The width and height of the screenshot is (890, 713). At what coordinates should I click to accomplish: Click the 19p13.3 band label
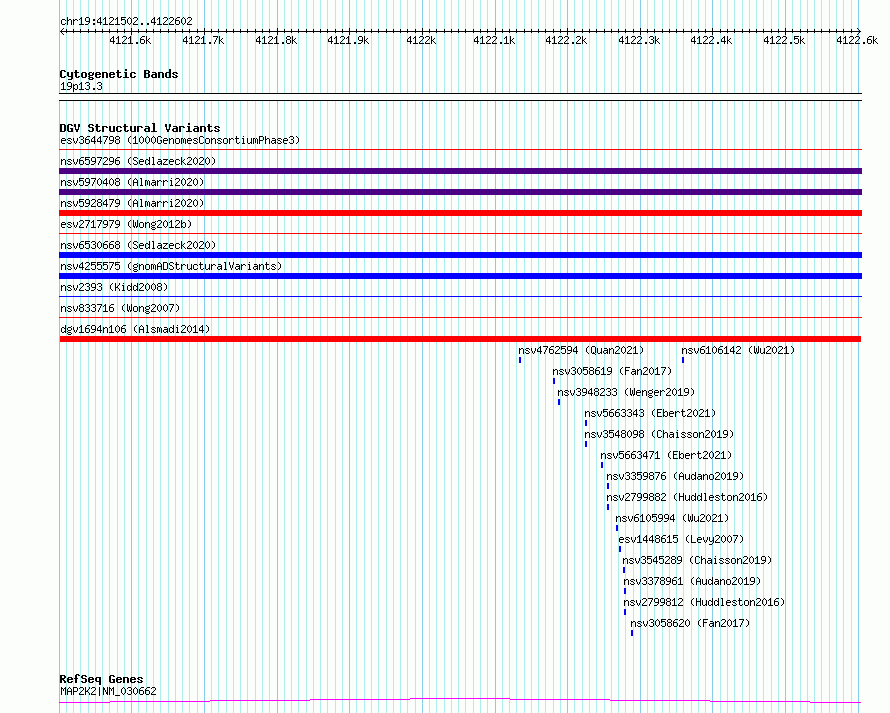pyautogui.click(x=81, y=86)
